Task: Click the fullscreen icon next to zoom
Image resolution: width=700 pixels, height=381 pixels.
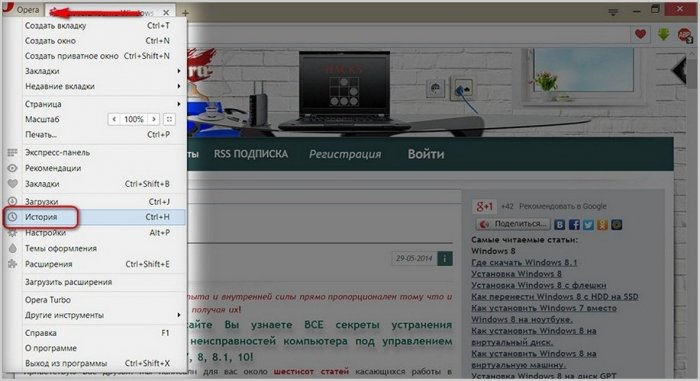Action: click(x=169, y=119)
